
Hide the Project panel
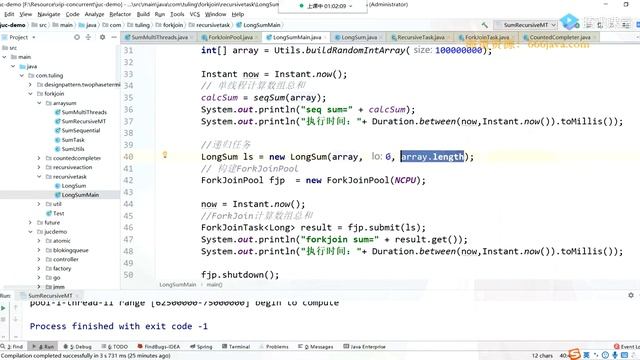(114, 37)
